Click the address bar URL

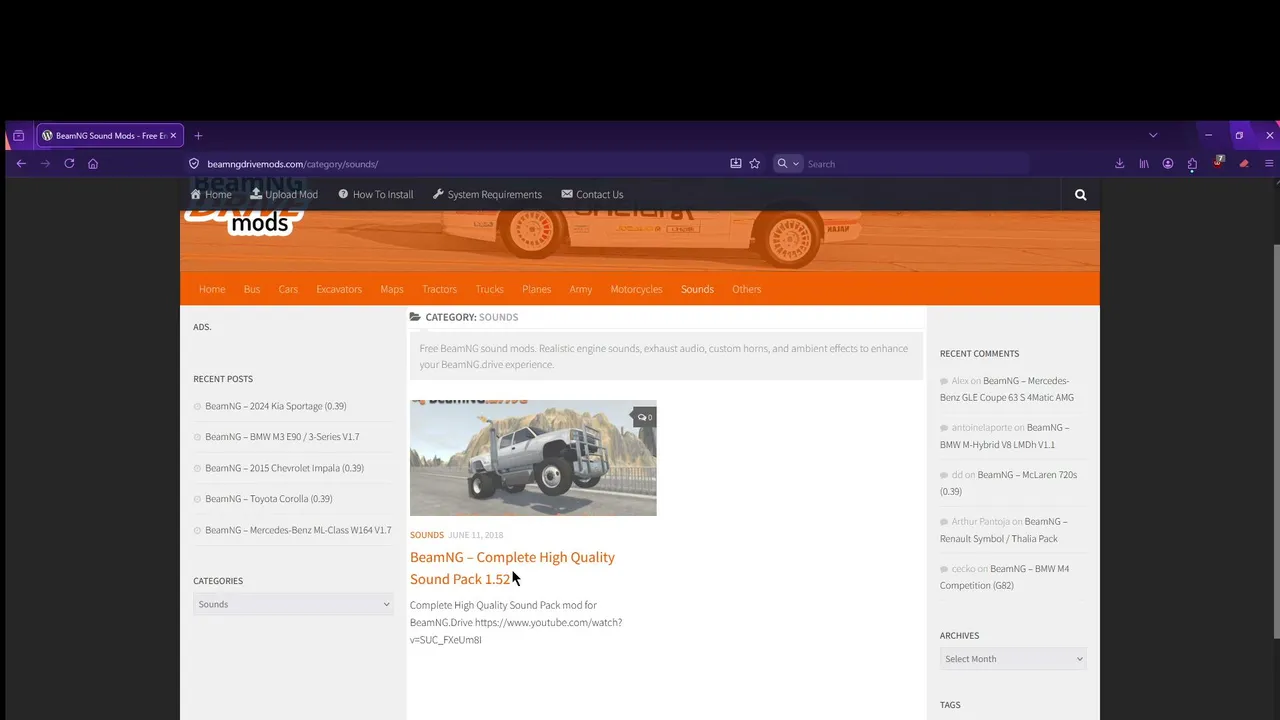pos(292,164)
